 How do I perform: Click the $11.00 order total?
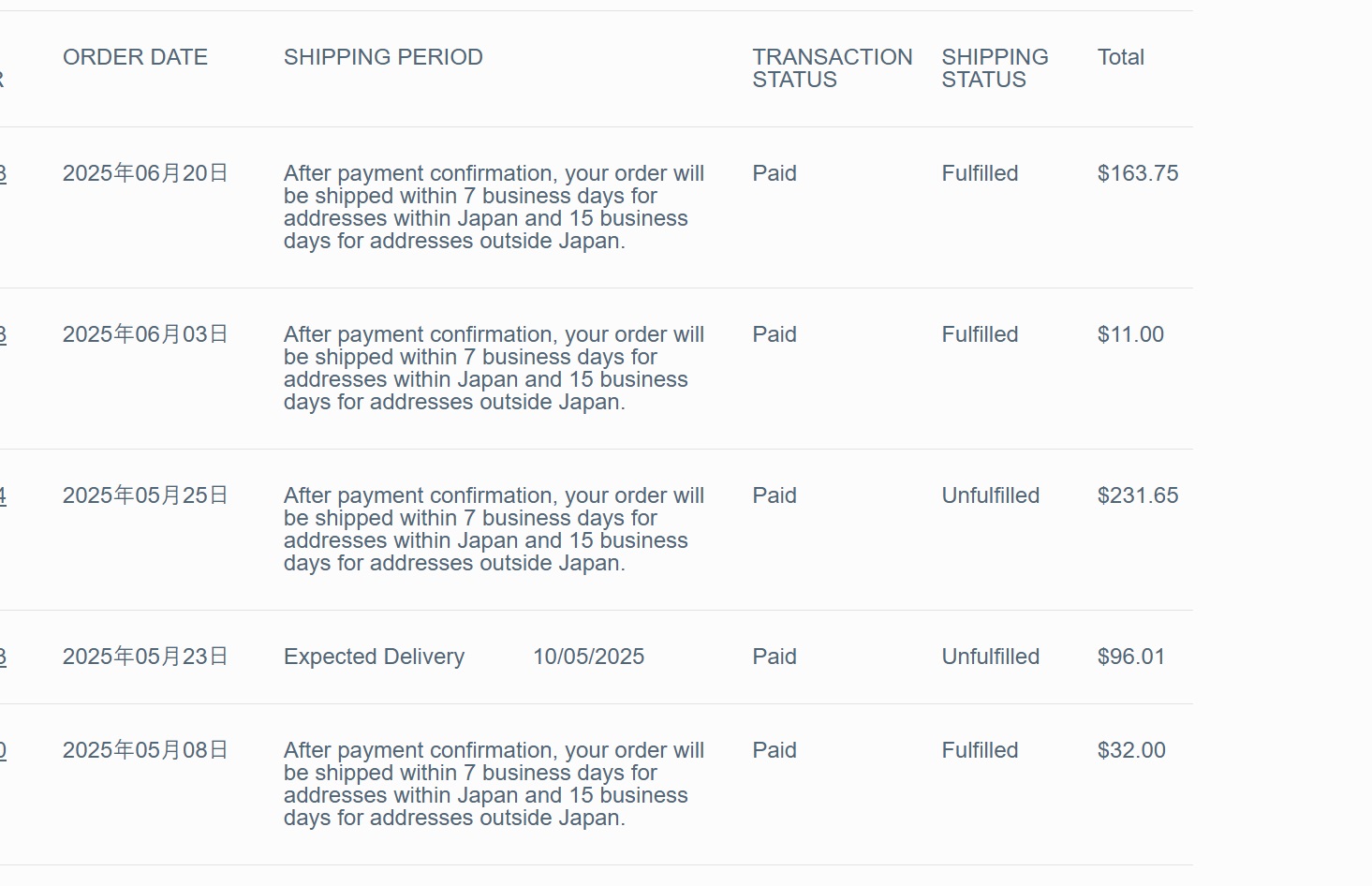[x=1130, y=334]
